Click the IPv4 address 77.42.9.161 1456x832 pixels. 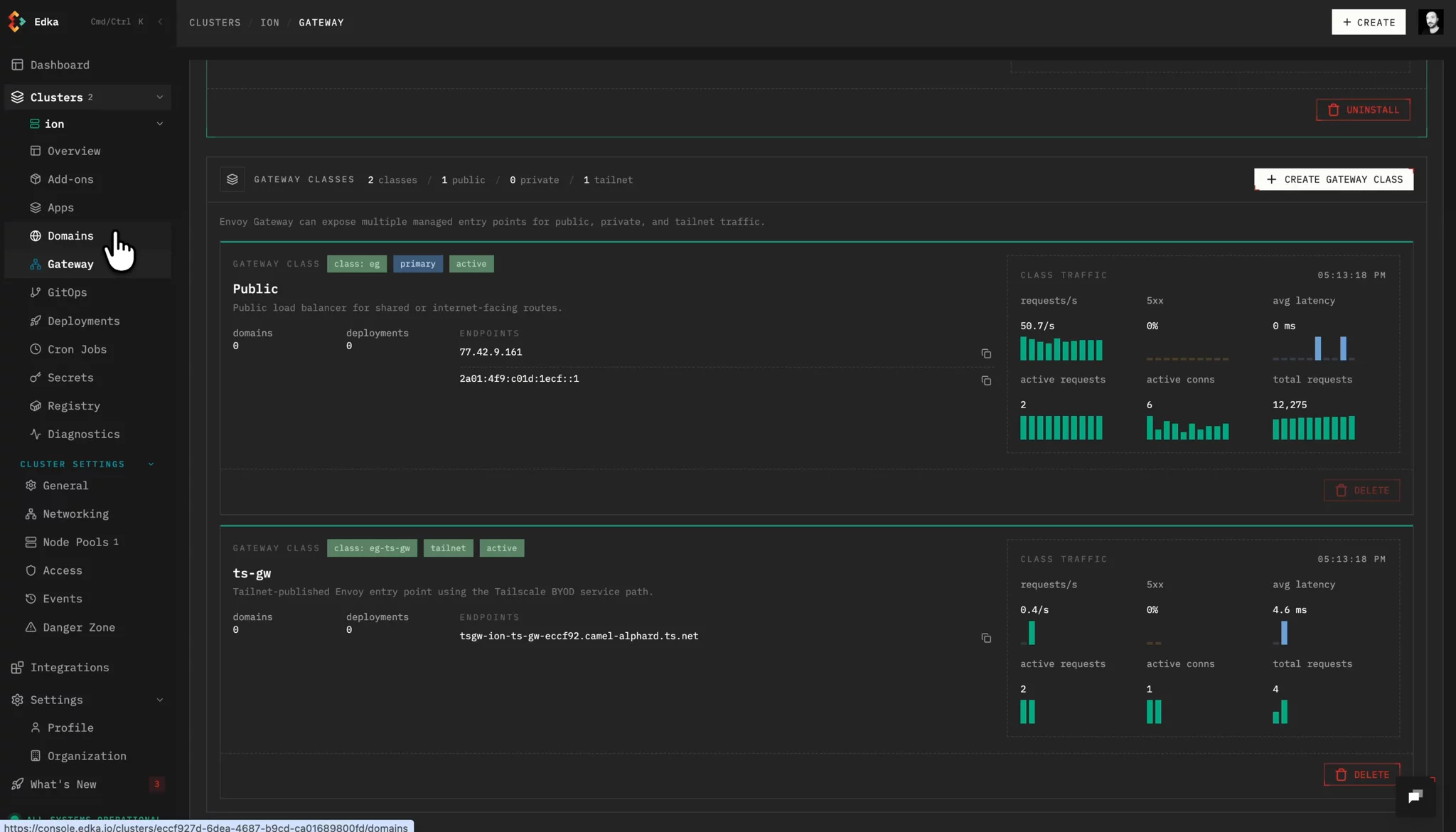(x=491, y=352)
